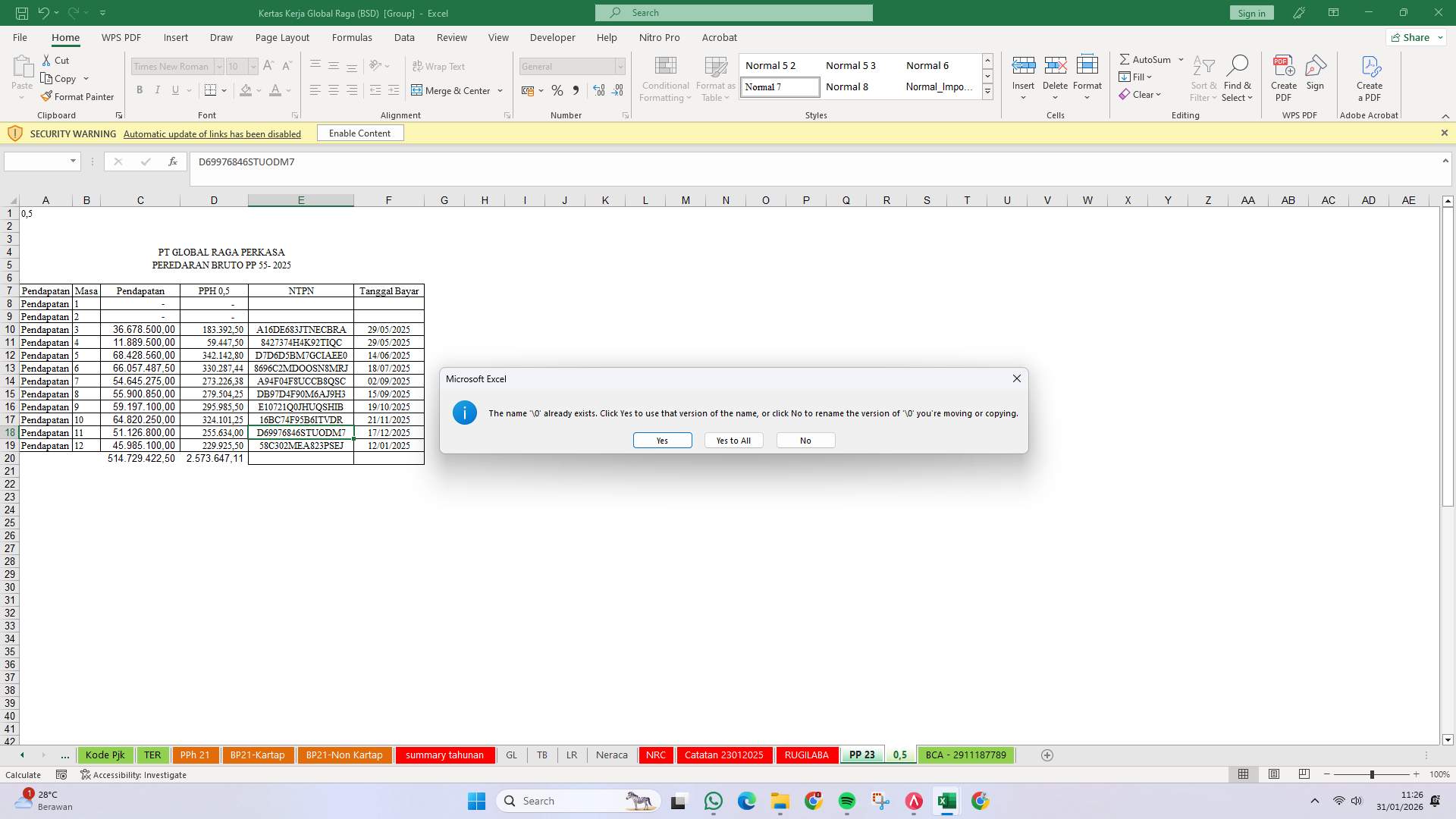Toggle bold formatting
The height and width of the screenshot is (819, 1456).
pos(139,90)
